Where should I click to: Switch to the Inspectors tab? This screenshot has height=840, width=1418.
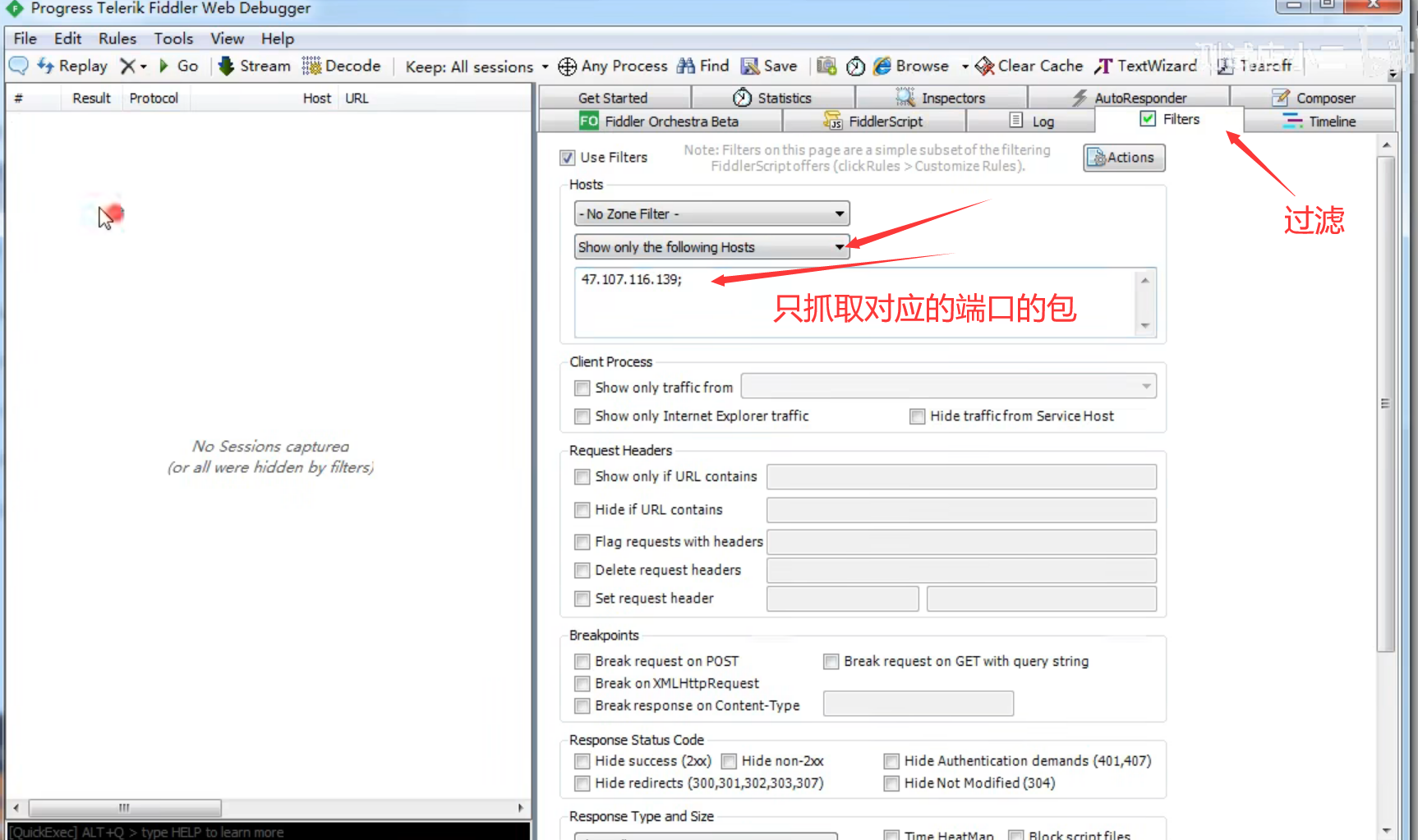click(x=940, y=98)
